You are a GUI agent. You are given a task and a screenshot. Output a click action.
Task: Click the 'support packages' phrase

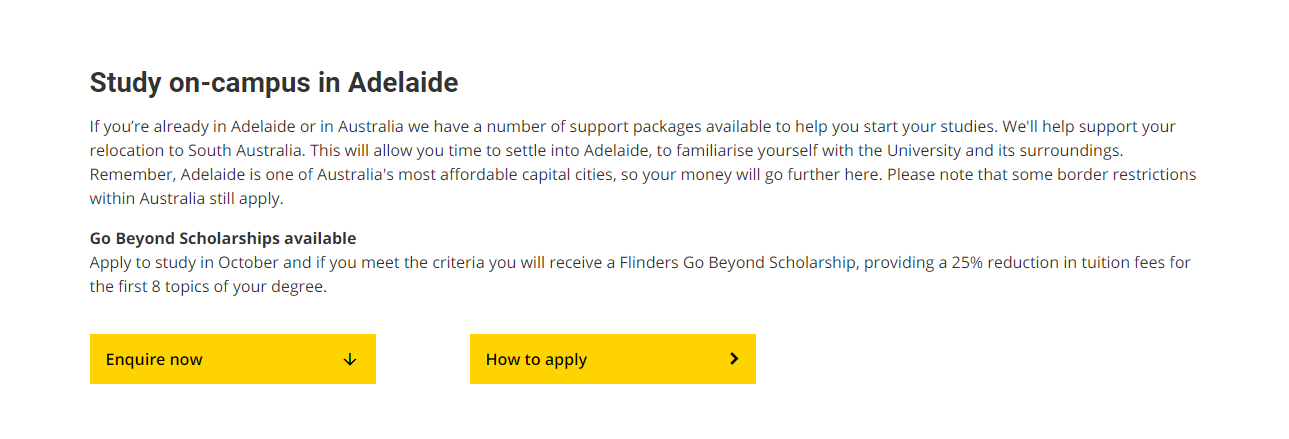point(632,127)
